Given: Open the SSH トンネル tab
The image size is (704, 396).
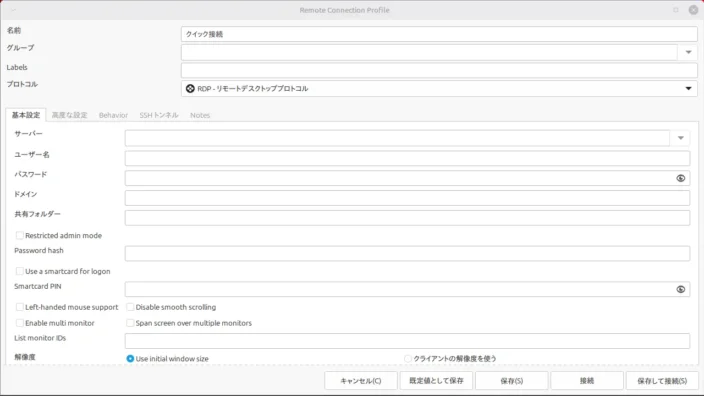Looking at the screenshot, I should click(x=159, y=115).
